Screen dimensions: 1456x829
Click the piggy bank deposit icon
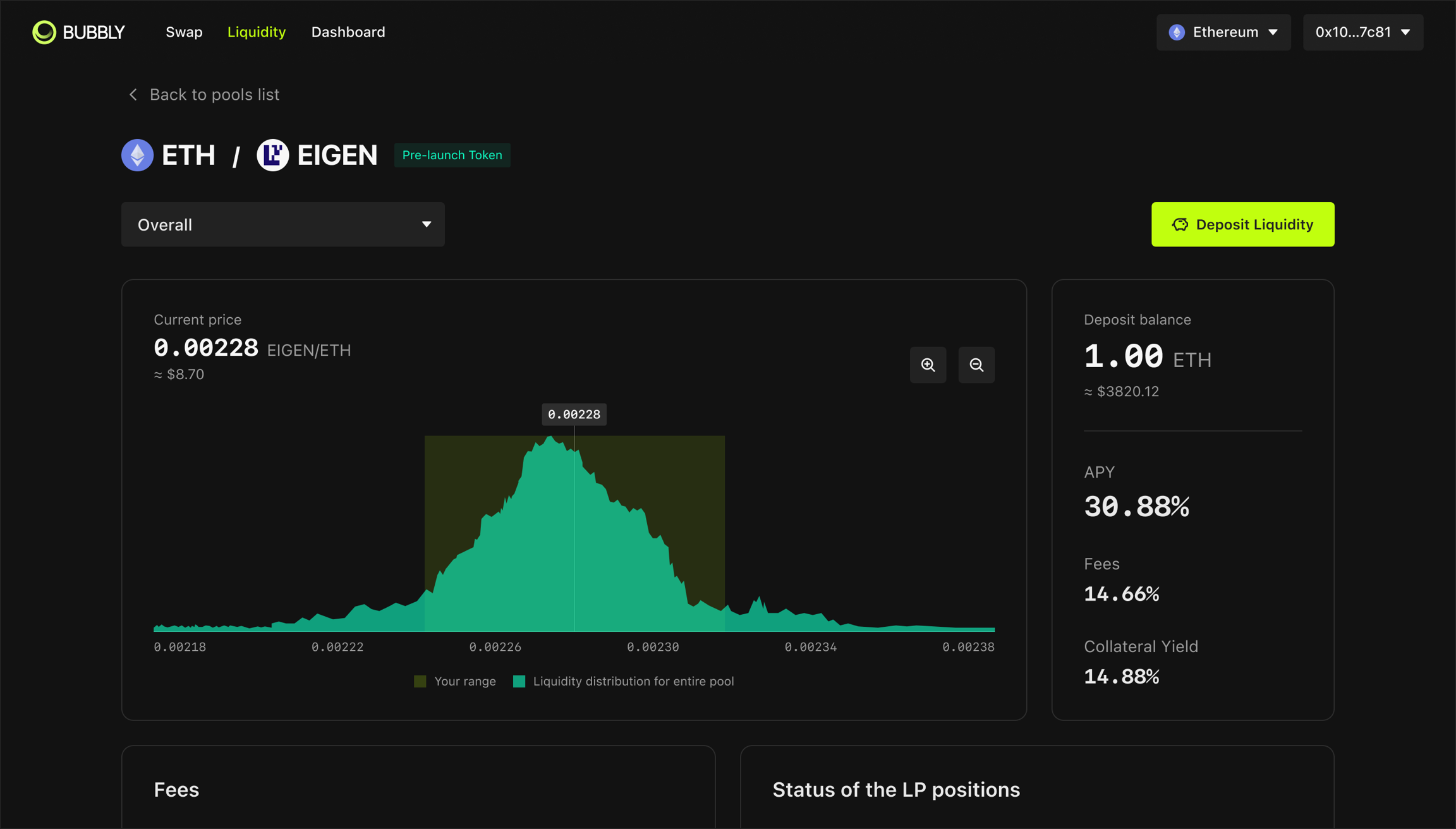1180,224
